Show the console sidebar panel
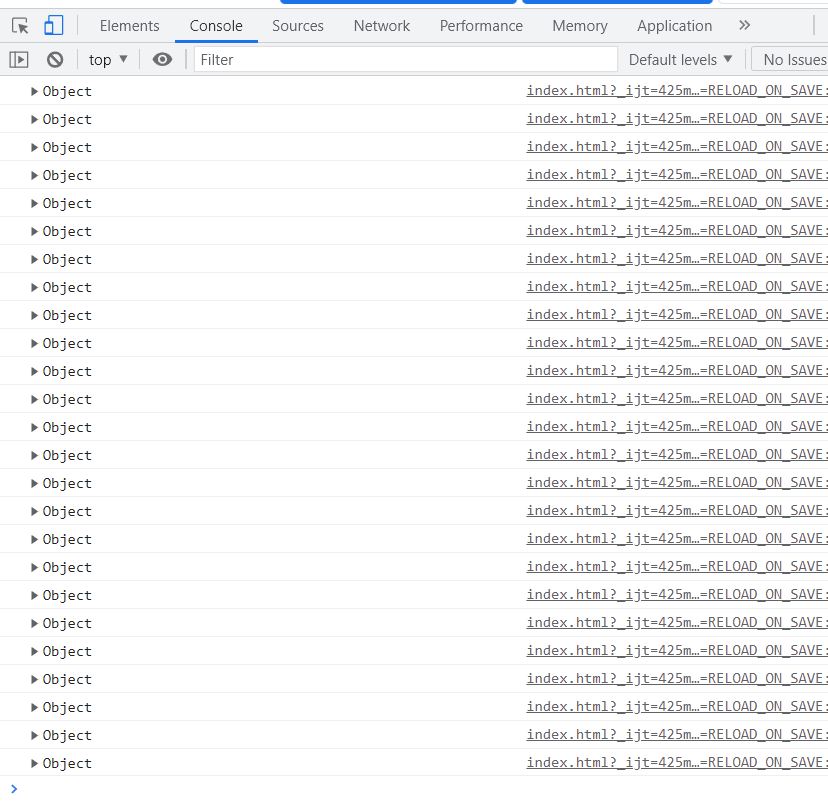828x805 pixels. tap(18, 60)
